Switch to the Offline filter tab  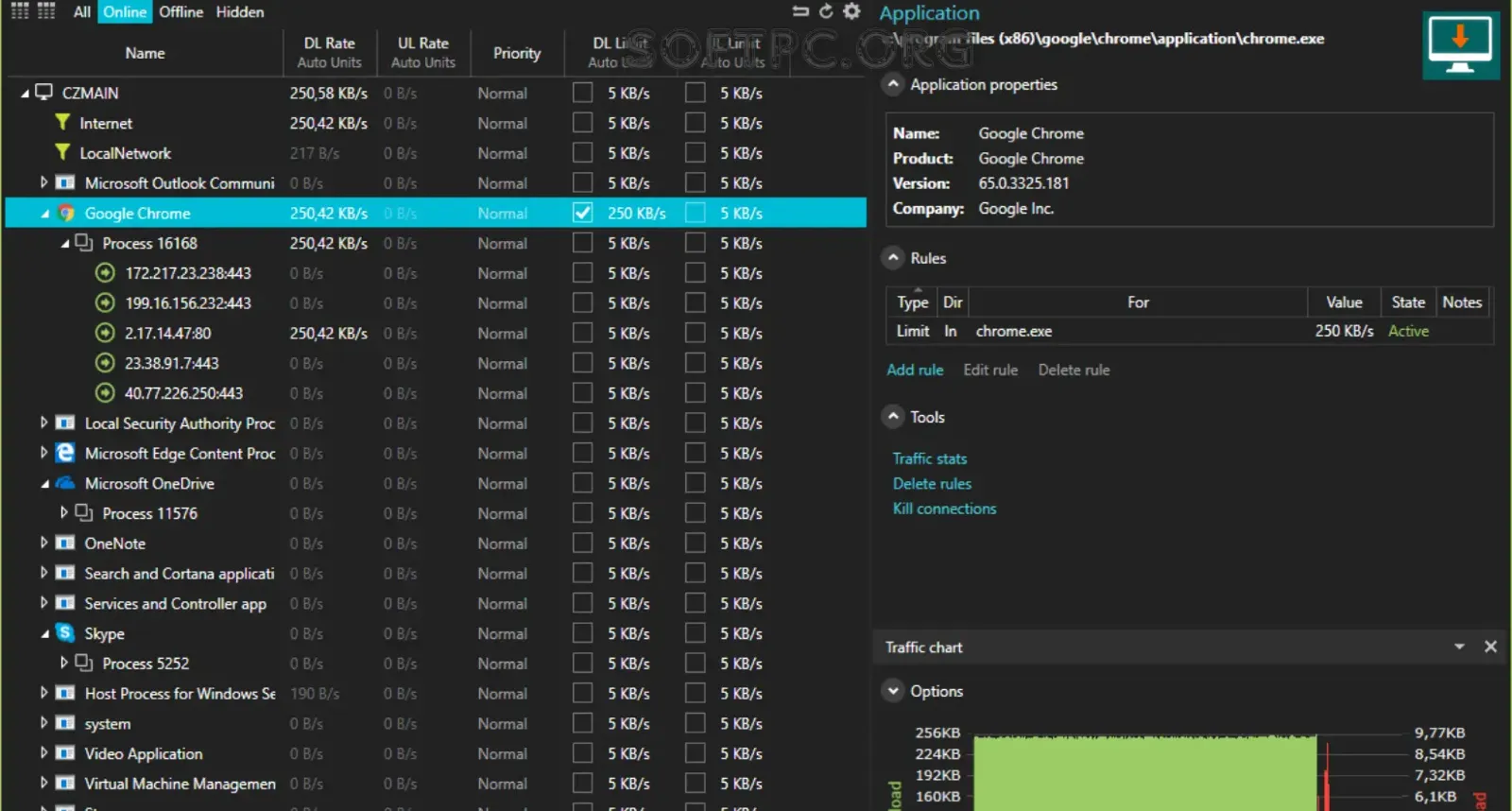[x=180, y=11]
